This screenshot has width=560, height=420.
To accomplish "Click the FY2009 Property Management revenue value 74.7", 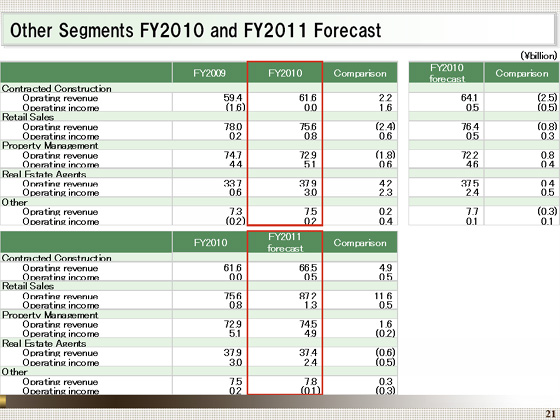I will click(x=233, y=155).
